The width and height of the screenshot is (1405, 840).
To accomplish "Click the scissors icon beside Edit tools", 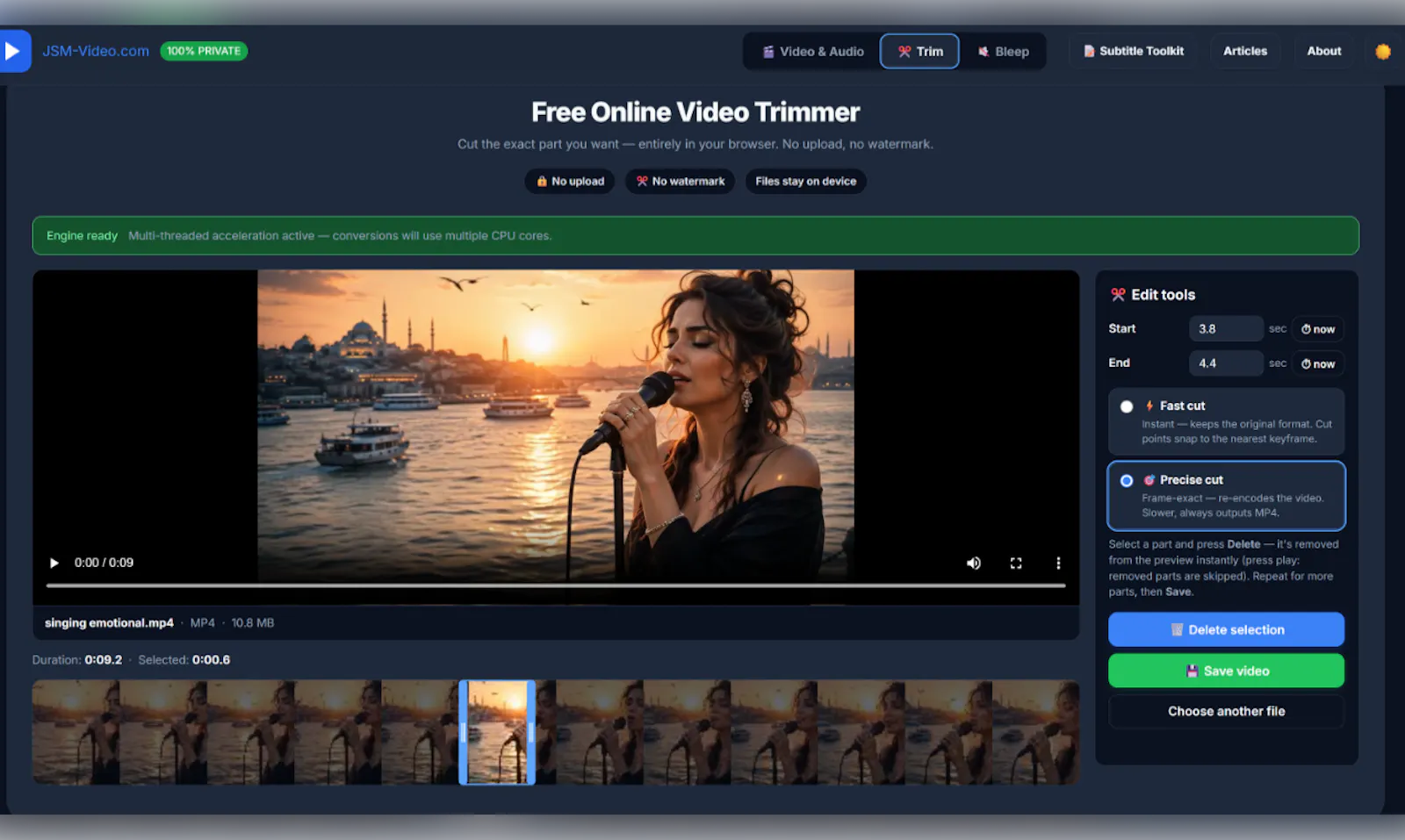I will point(1118,295).
